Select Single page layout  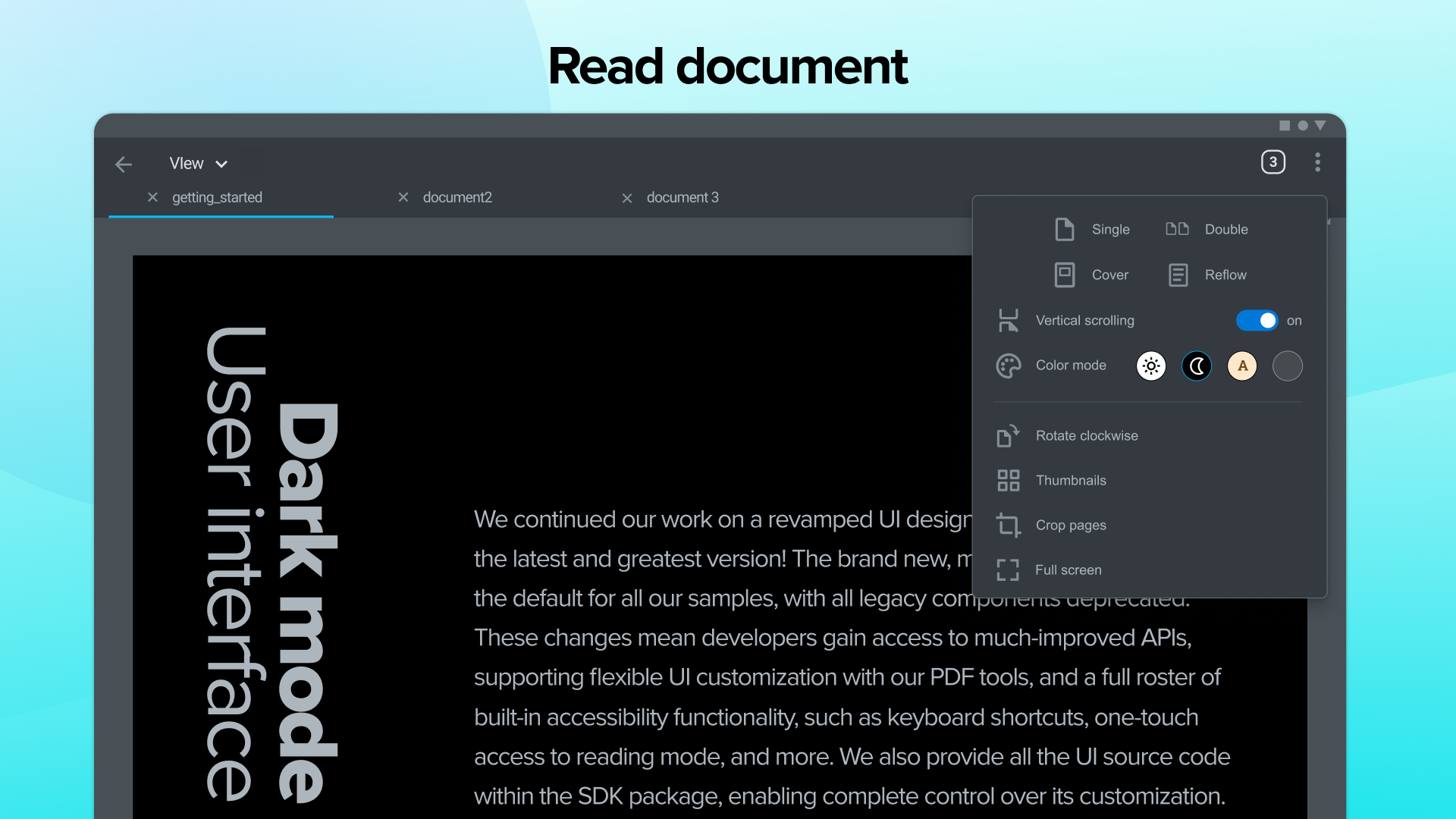(1092, 229)
